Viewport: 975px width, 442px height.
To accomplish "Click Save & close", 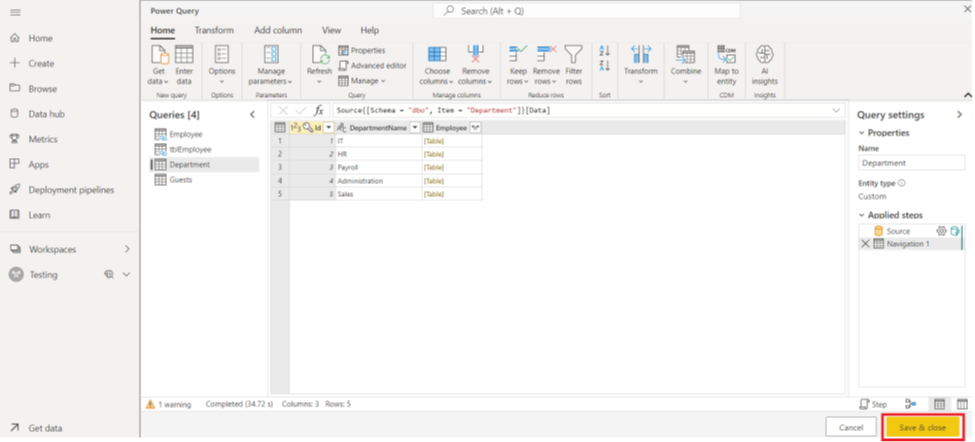I will click(x=922, y=427).
